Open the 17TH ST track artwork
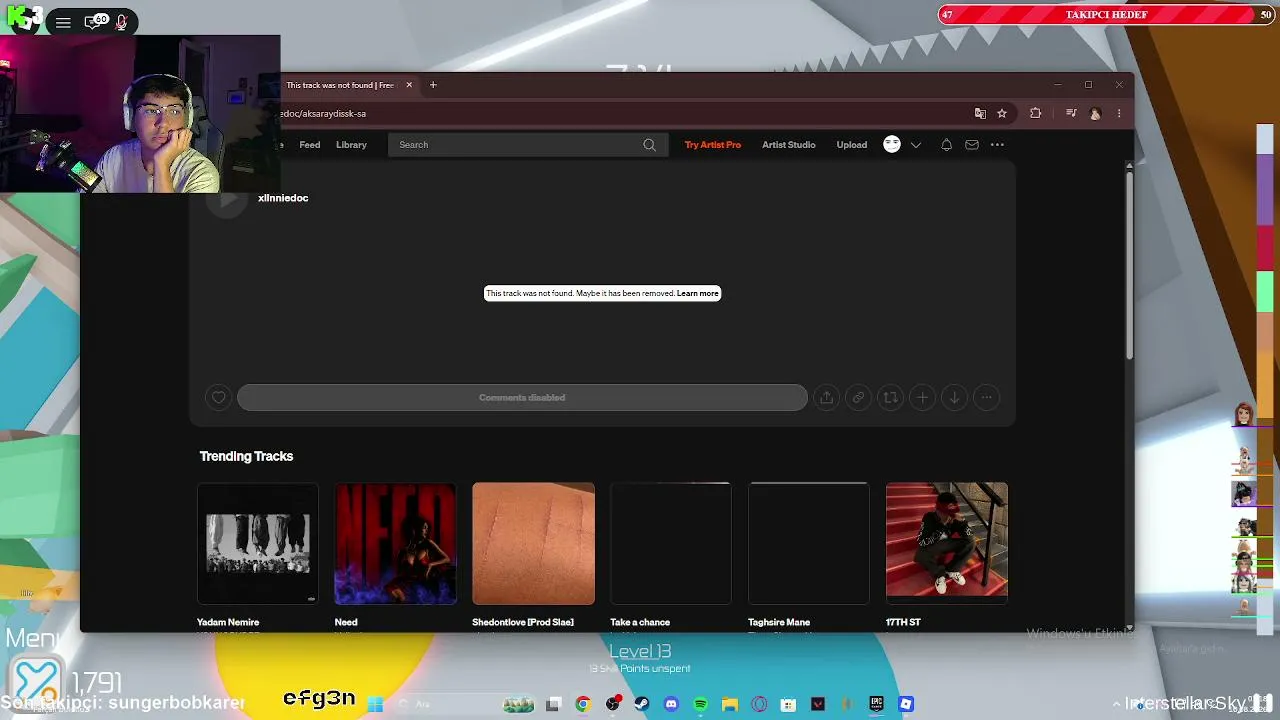The width and height of the screenshot is (1280, 720). [947, 544]
